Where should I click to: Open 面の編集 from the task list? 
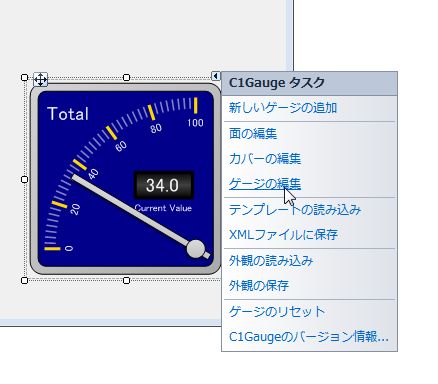pos(253,134)
